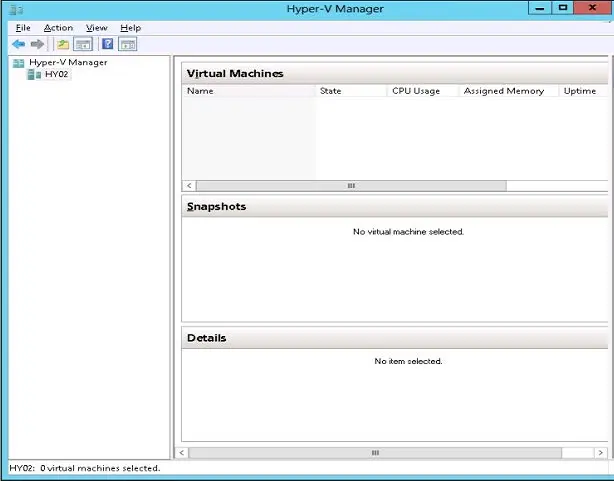The width and height of the screenshot is (614, 481).
Task: Open Help via the question mark icon
Action: pos(108,44)
